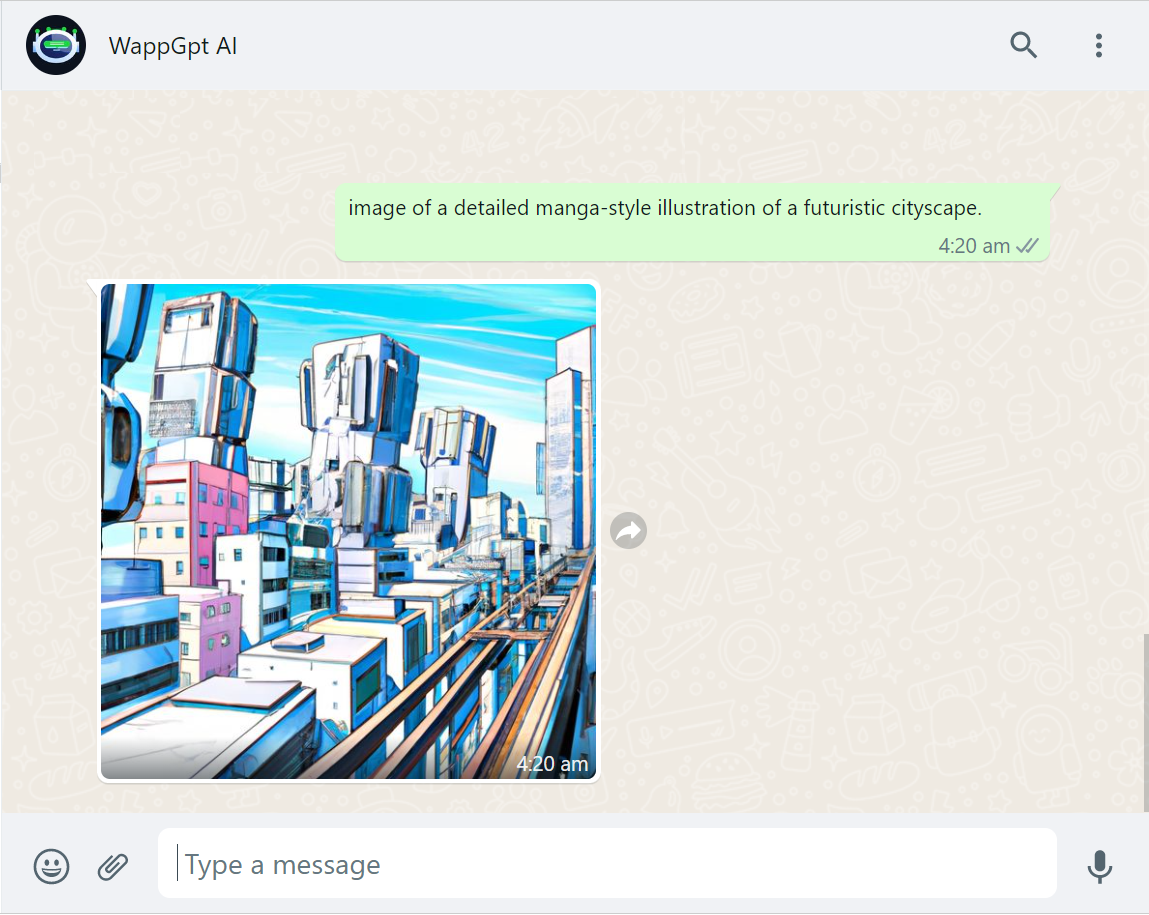The width and height of the screenshot is (1149, 915).
Task: Open the emoji picker smiley icon
Action: pyautogui.click(x=51, y=865)
